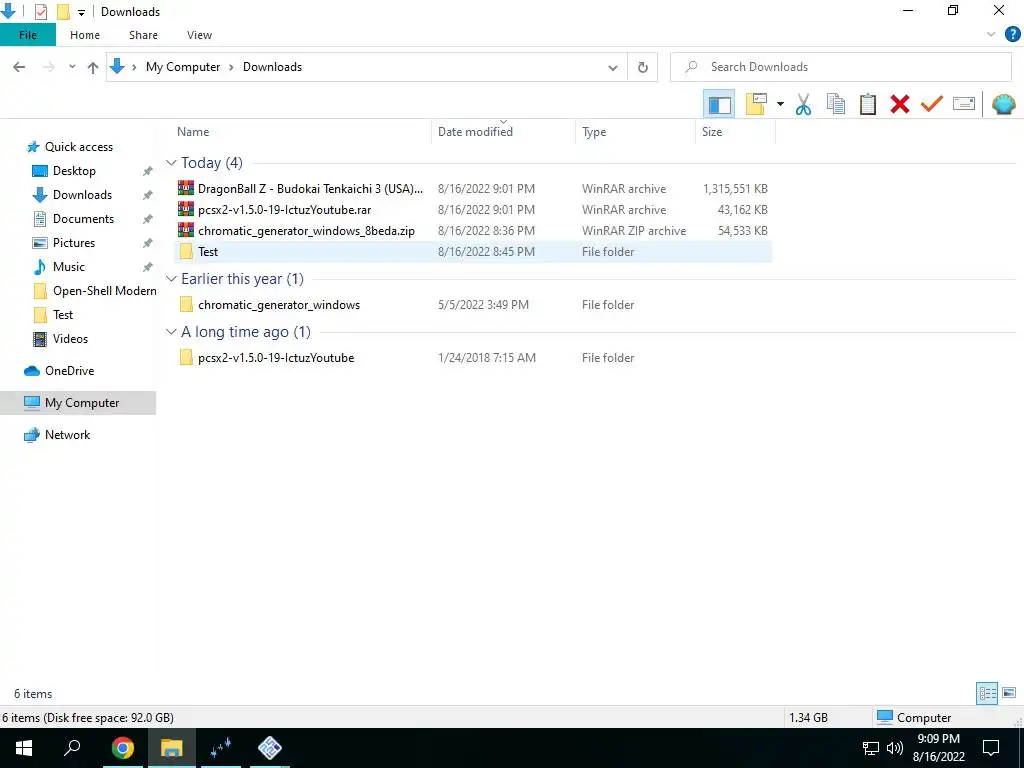
Task: Open the File Explorer taskbar icon
Action: tap(172, 748)
